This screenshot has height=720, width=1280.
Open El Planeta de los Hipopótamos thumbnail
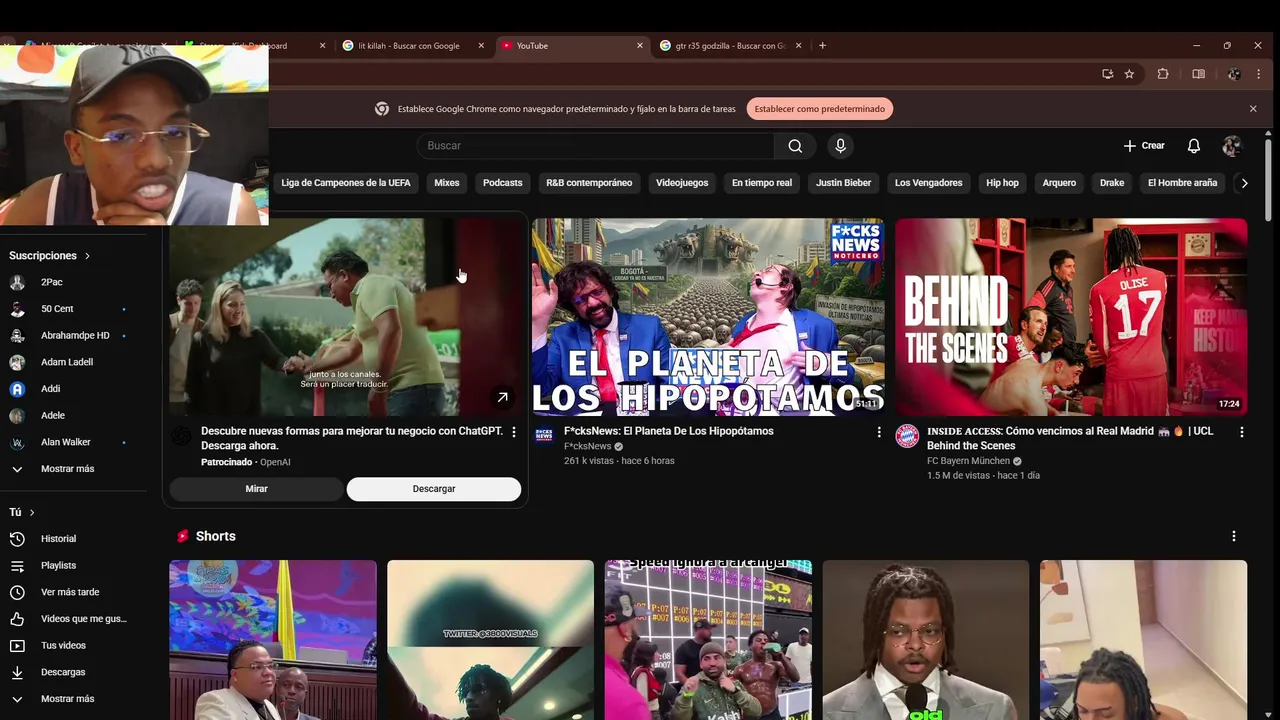708,317
